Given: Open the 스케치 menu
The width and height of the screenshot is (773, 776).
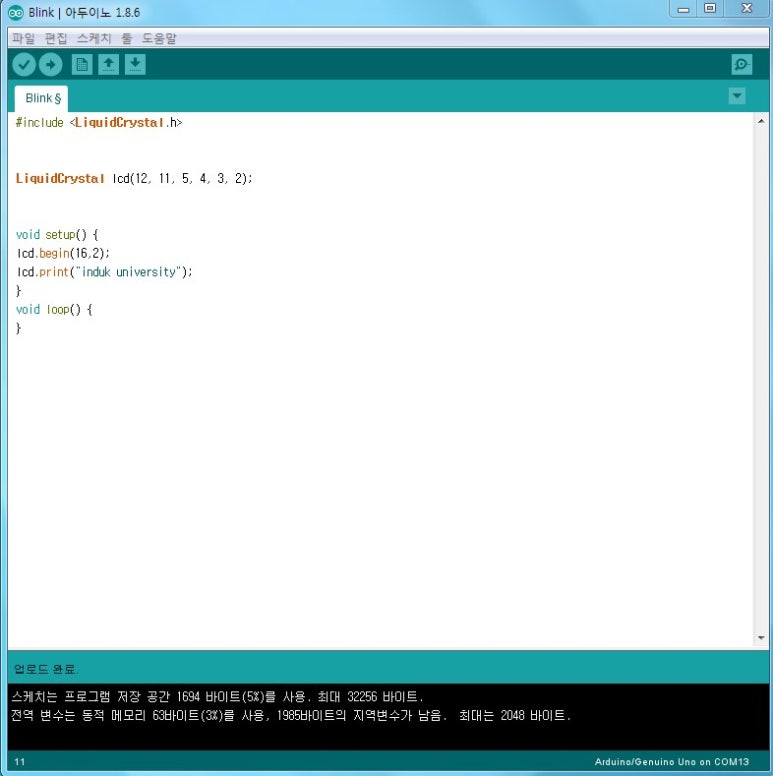Looking at the screenshot, I should pos(94,38).
